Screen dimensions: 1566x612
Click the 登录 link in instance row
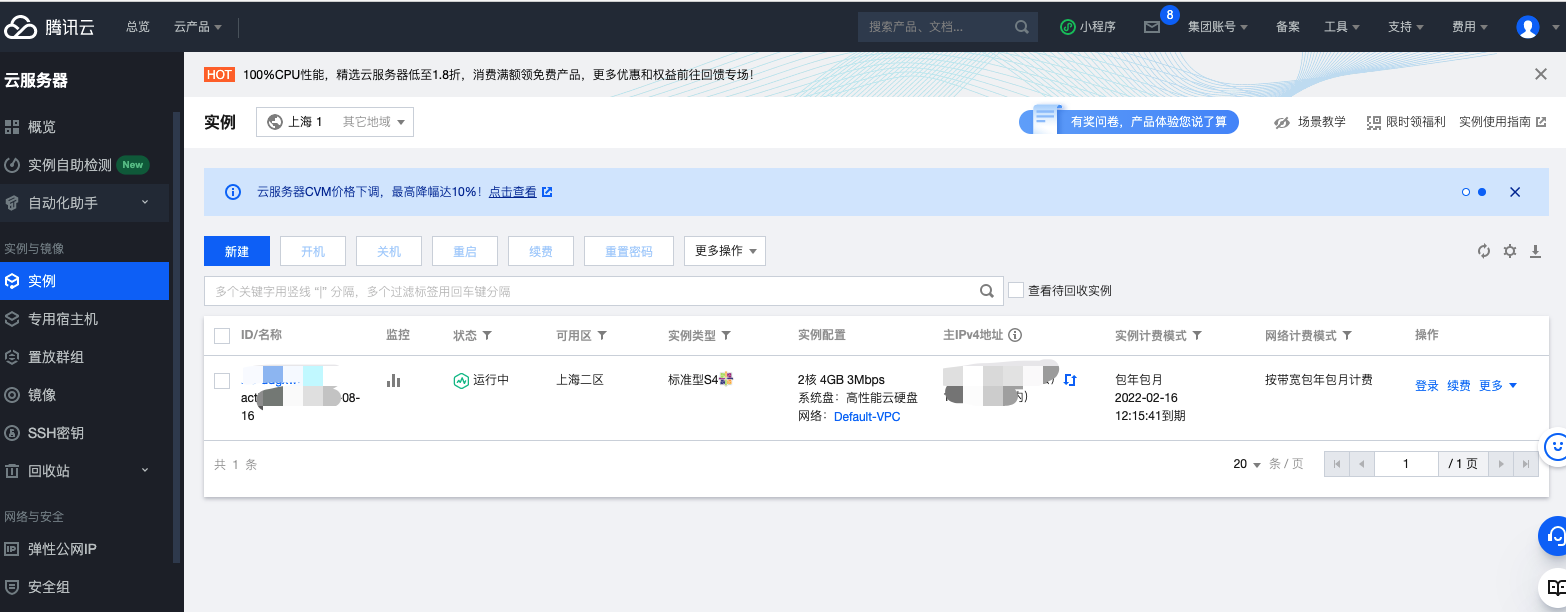tap(1426, 386)
